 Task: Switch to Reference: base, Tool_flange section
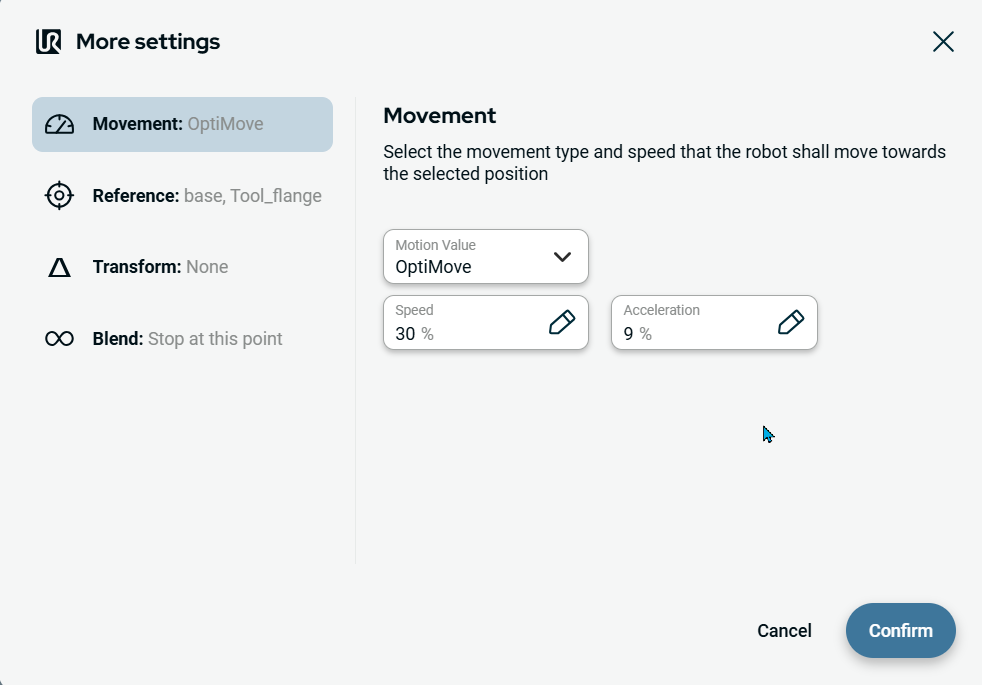206,196
